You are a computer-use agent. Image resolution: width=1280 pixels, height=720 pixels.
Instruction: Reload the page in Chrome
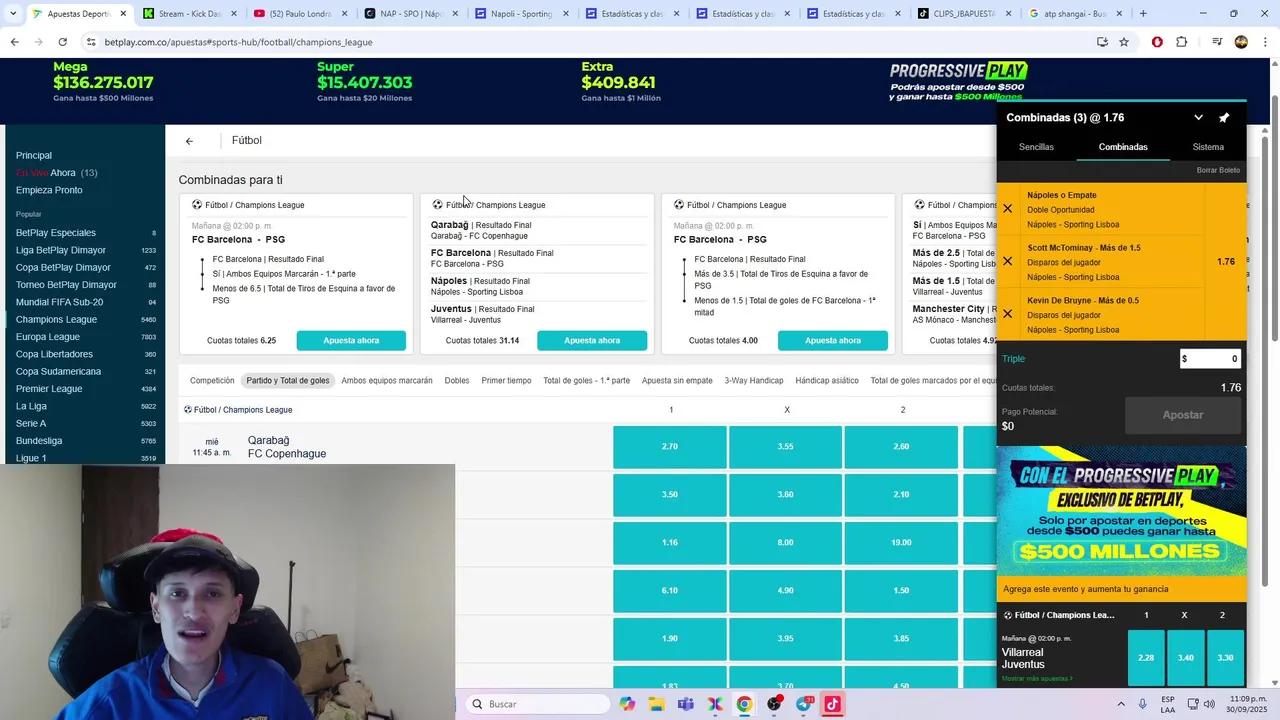62,42
